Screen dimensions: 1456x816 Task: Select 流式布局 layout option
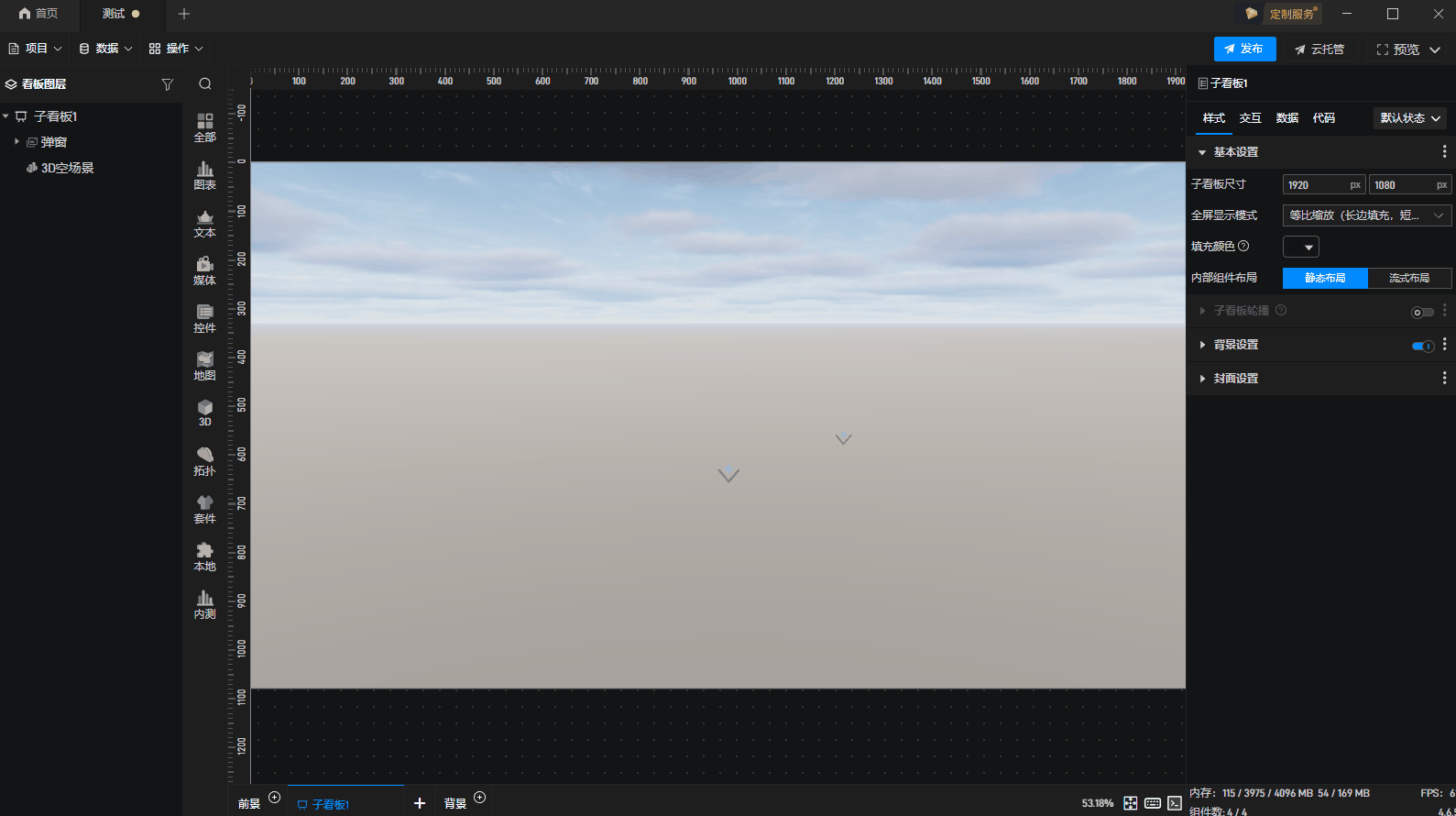pos(1408,278)
